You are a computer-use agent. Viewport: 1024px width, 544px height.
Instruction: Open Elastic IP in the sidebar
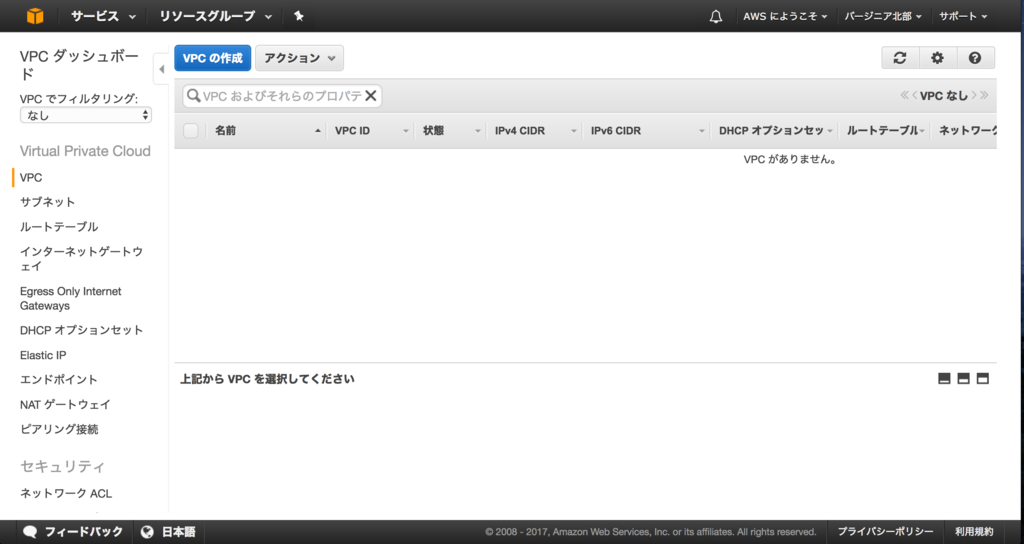coord(43,355)
